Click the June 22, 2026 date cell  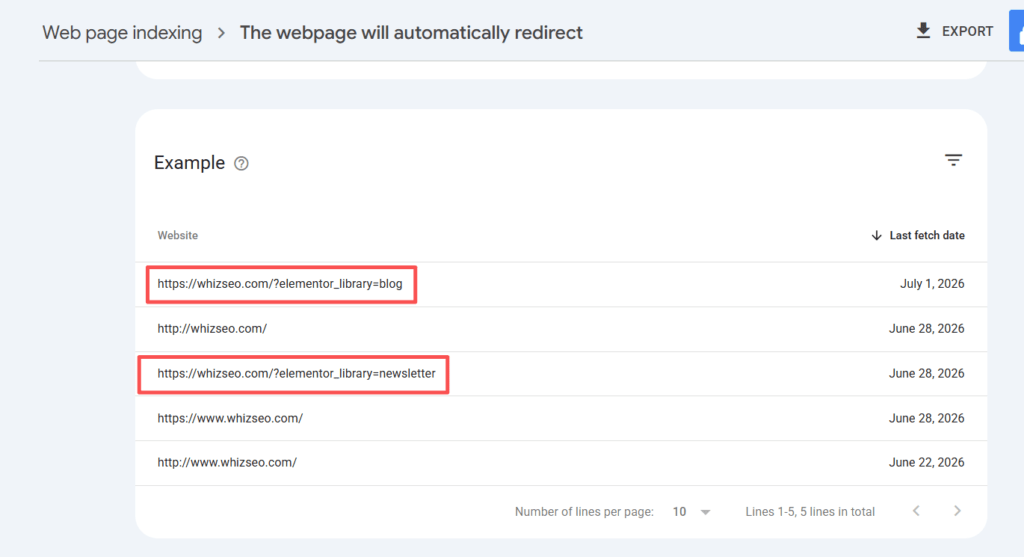point(926,462)
